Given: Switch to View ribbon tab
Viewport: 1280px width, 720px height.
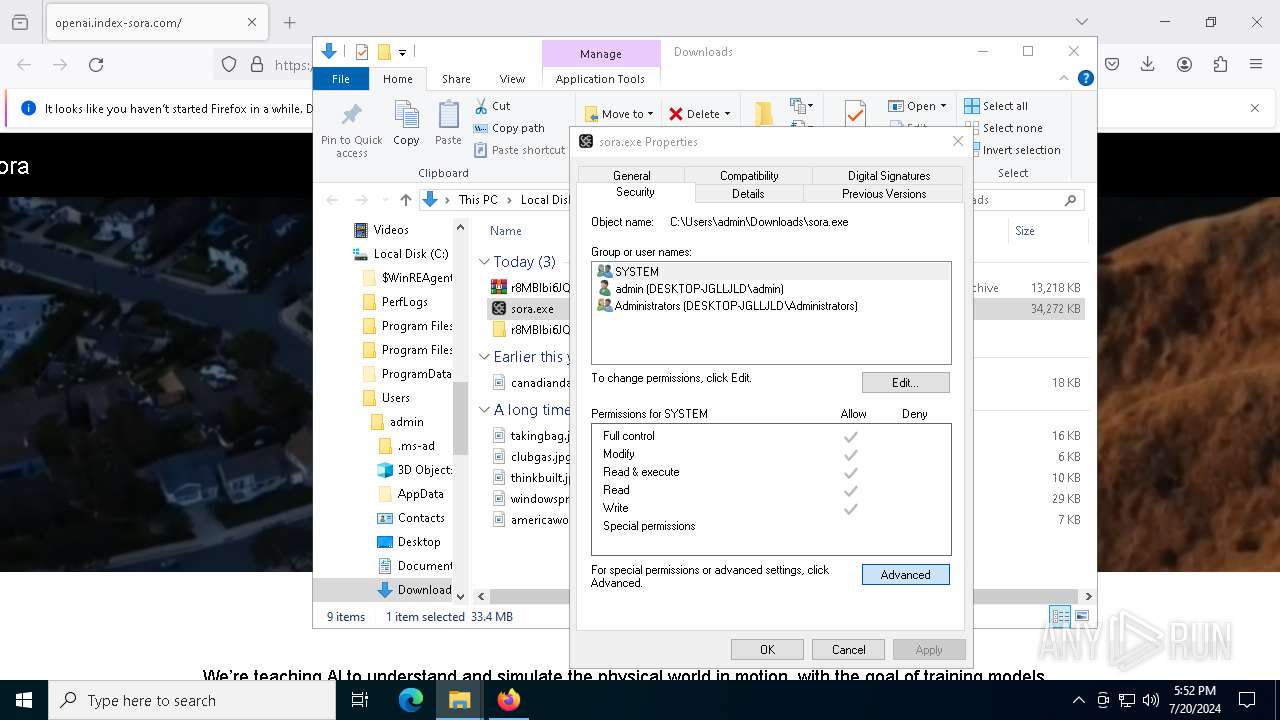Looking at the screenshot, I should click(512, 79).
